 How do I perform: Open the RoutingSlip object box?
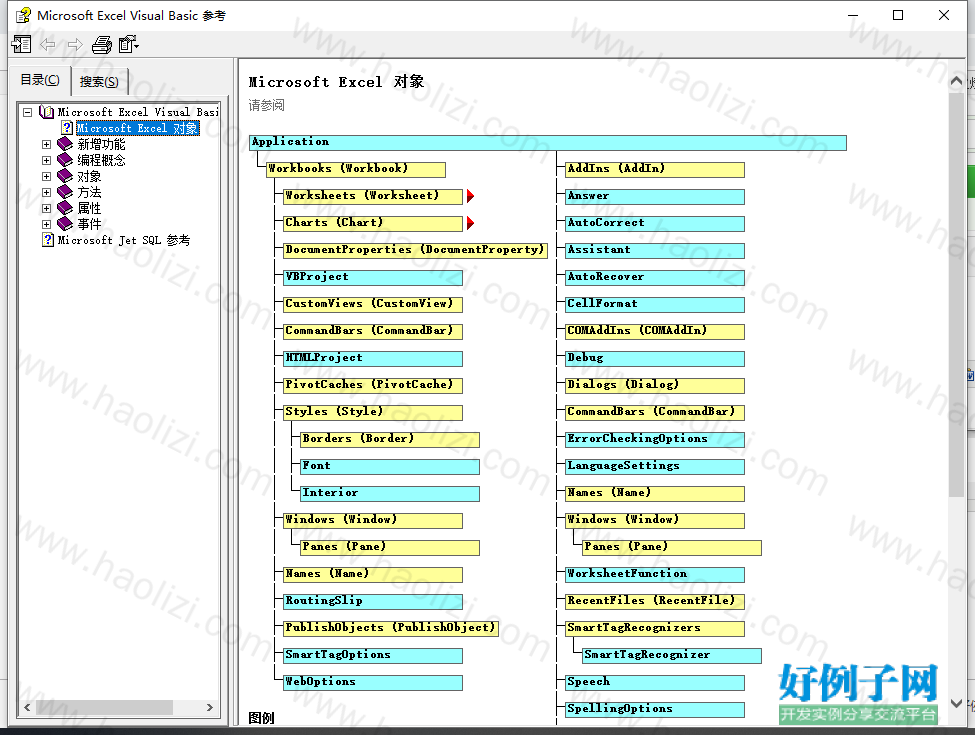373,601
